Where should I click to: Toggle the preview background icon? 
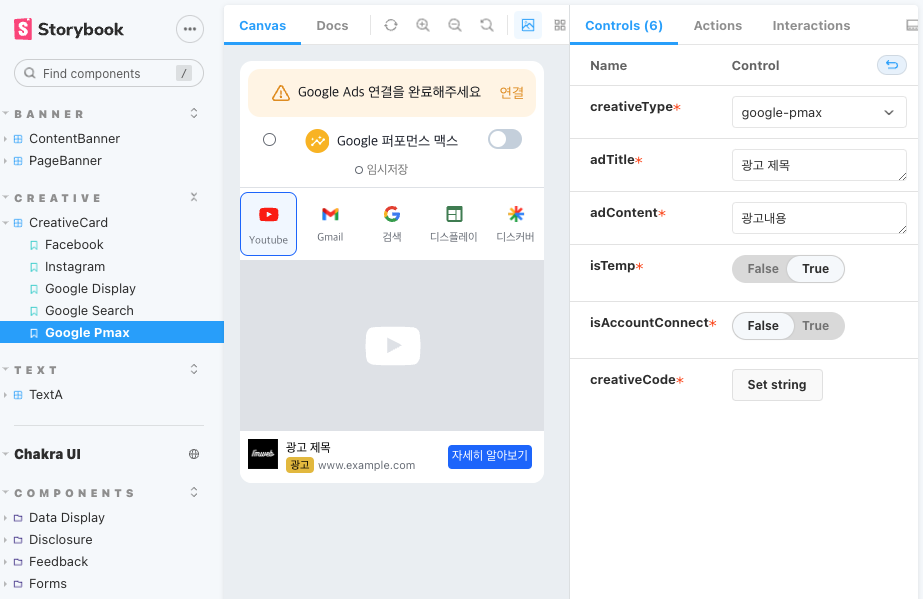tap(528, 25)
